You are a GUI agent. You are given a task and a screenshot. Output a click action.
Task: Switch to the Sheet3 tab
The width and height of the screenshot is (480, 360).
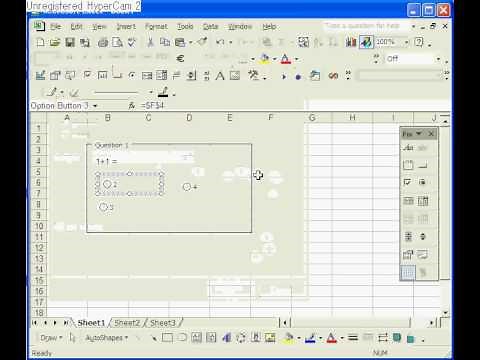163,323
